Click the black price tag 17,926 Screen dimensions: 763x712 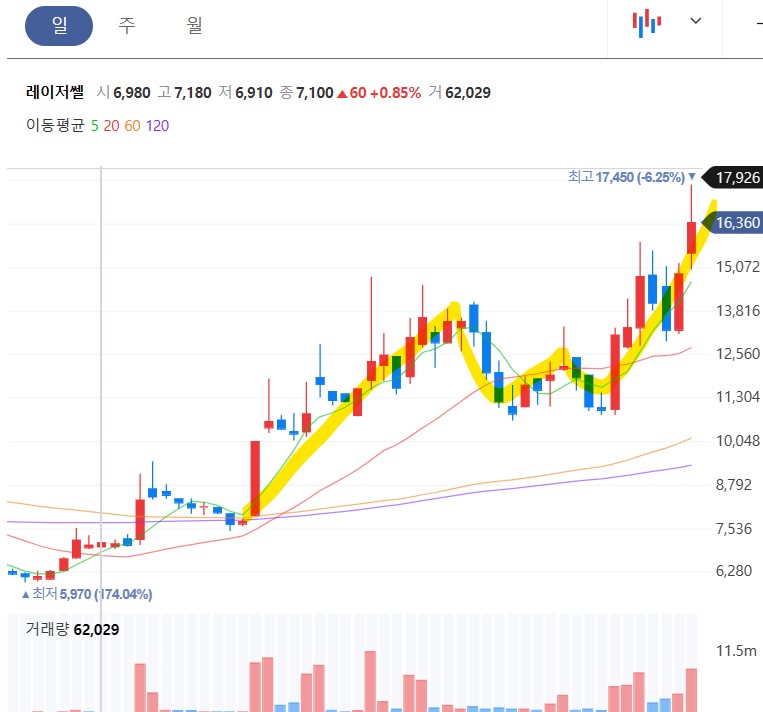732,178
